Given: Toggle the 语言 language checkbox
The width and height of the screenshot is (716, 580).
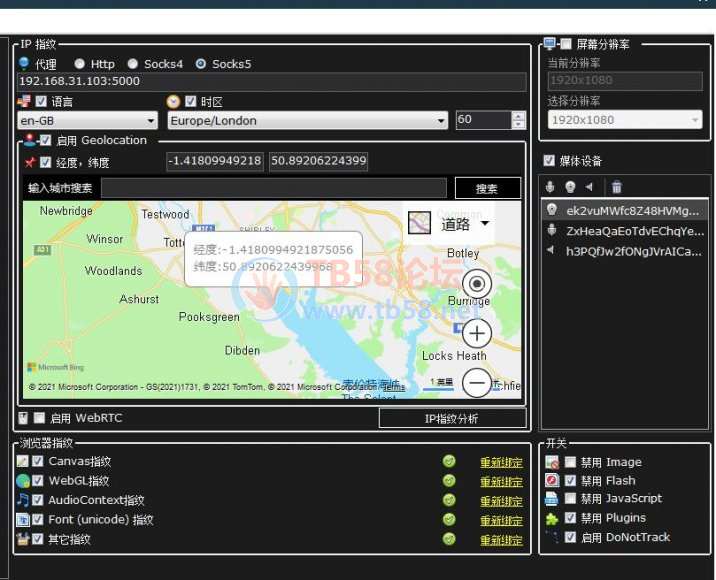Looking at the screenshot, I should coord(41,101).
